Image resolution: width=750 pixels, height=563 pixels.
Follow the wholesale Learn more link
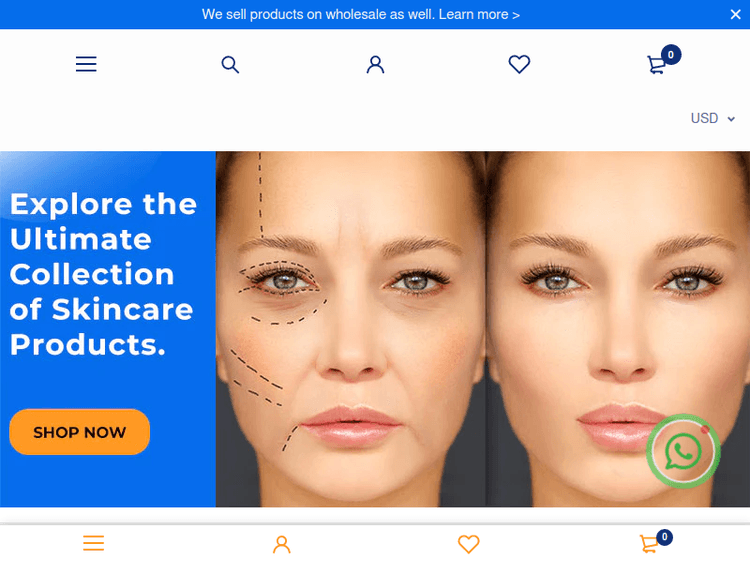tap(479, 14)
